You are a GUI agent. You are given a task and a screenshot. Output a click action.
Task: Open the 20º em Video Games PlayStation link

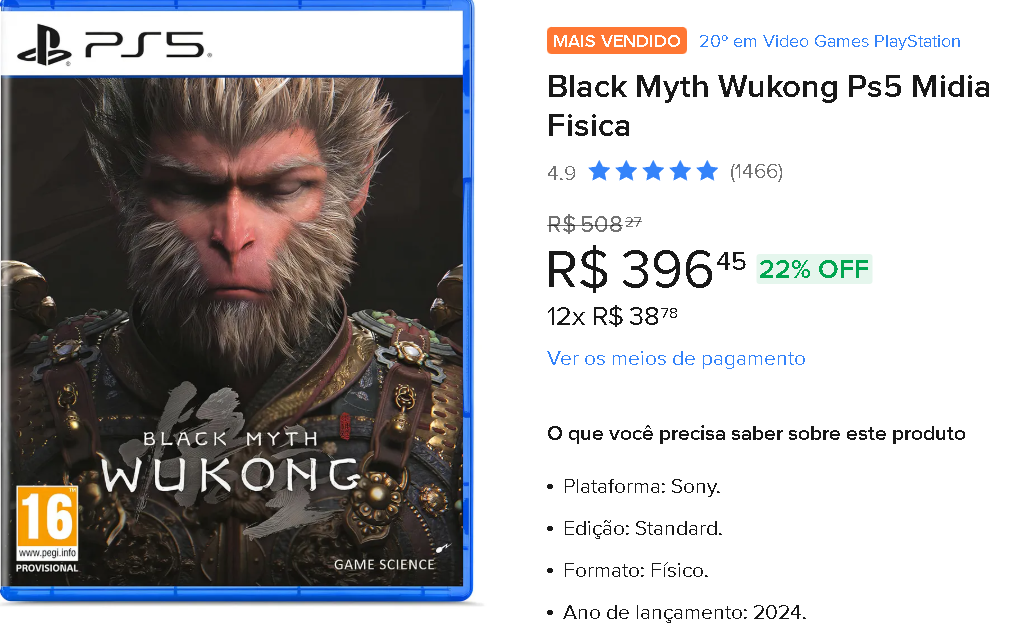pos(829,41)
